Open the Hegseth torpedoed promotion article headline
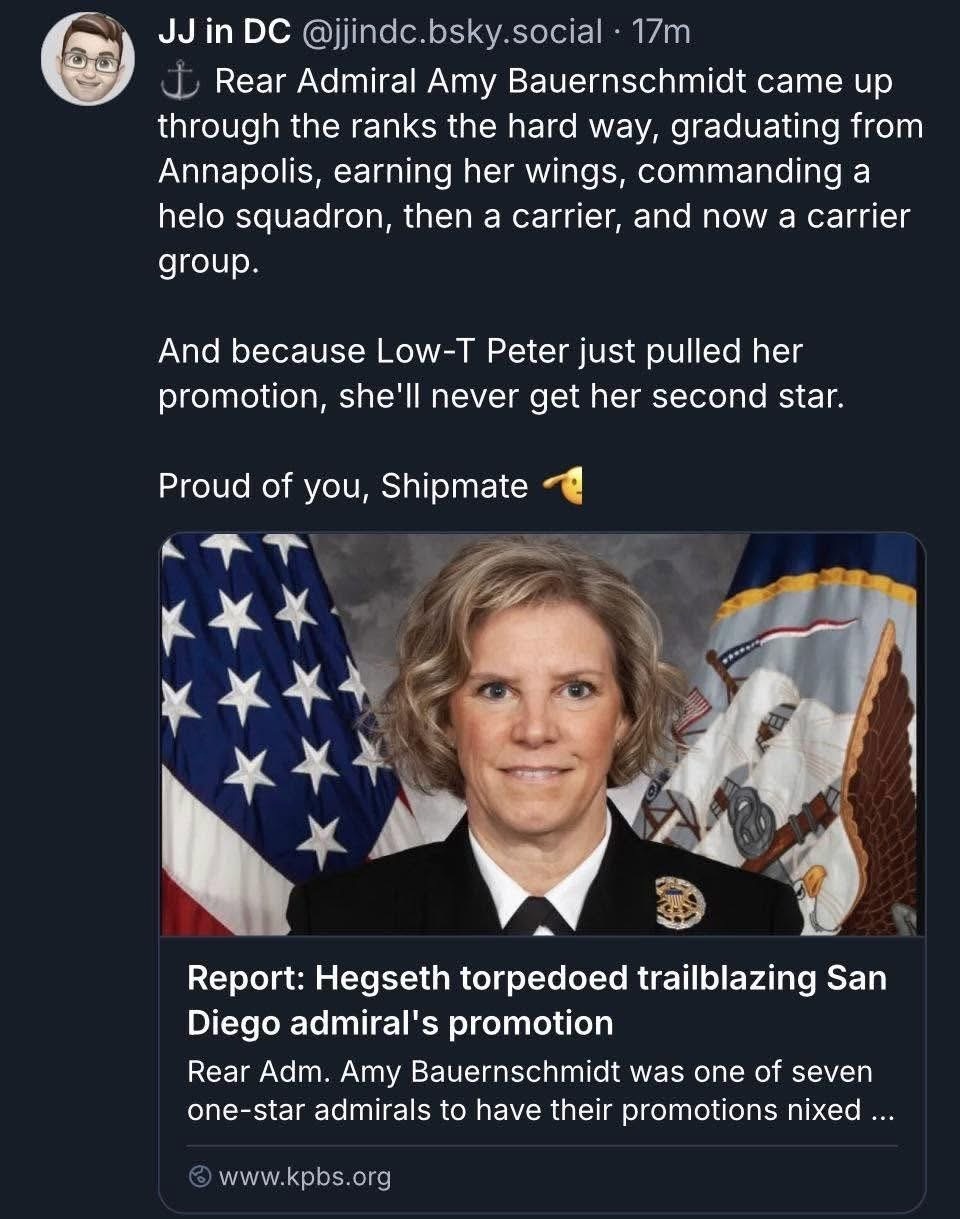 pos(537,1000)
